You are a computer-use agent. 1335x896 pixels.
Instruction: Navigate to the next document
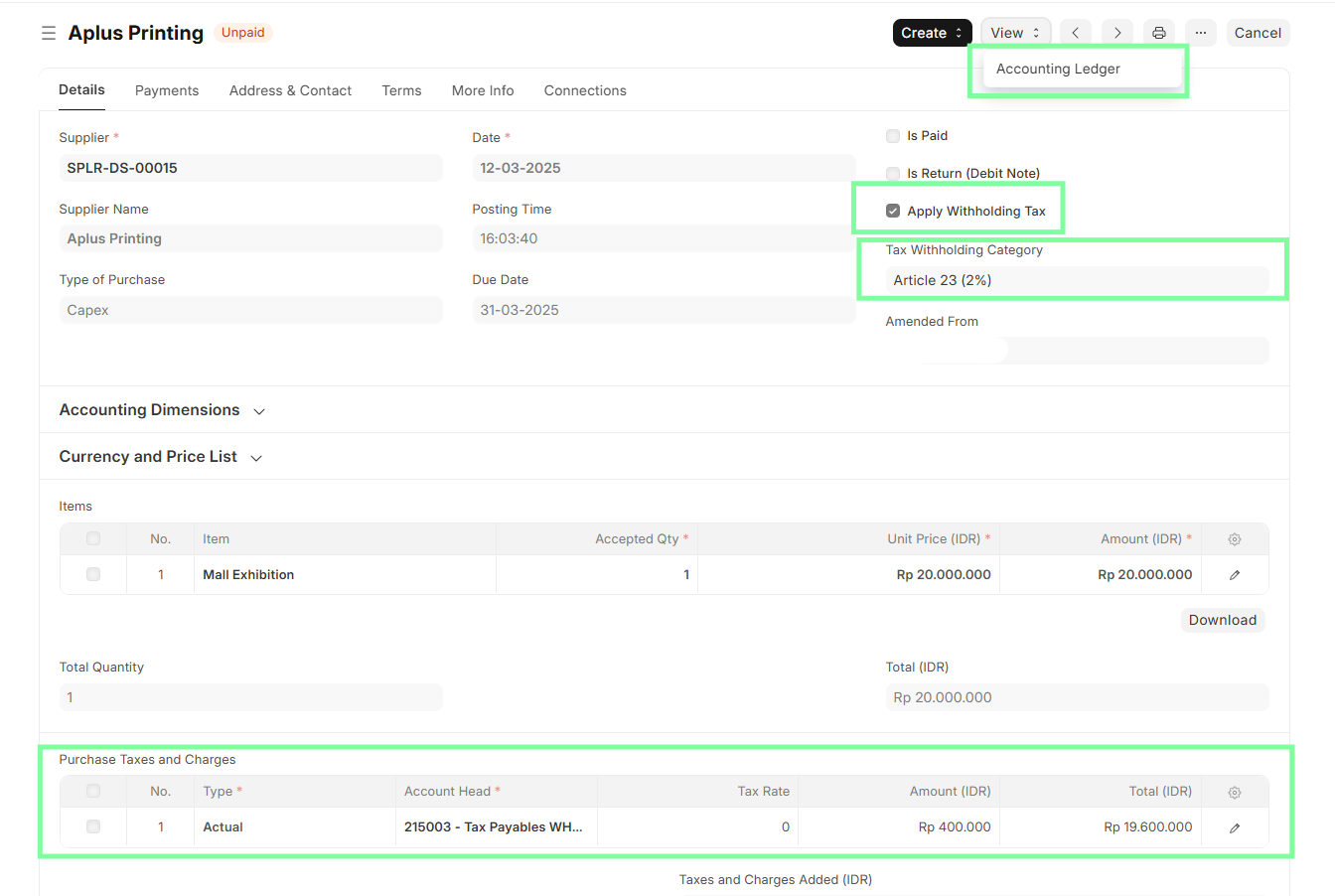[x=1116, y=32]
